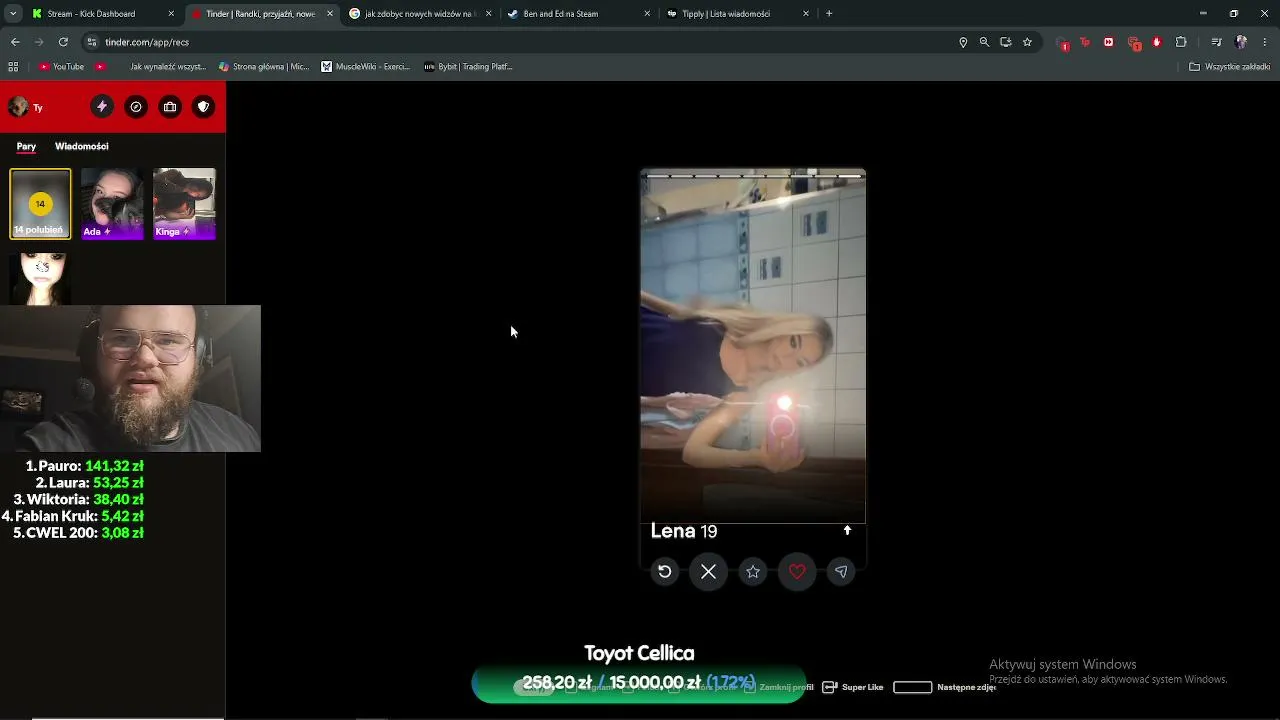Open the Bybit Trading Platform bookmark

pos(468,67)
